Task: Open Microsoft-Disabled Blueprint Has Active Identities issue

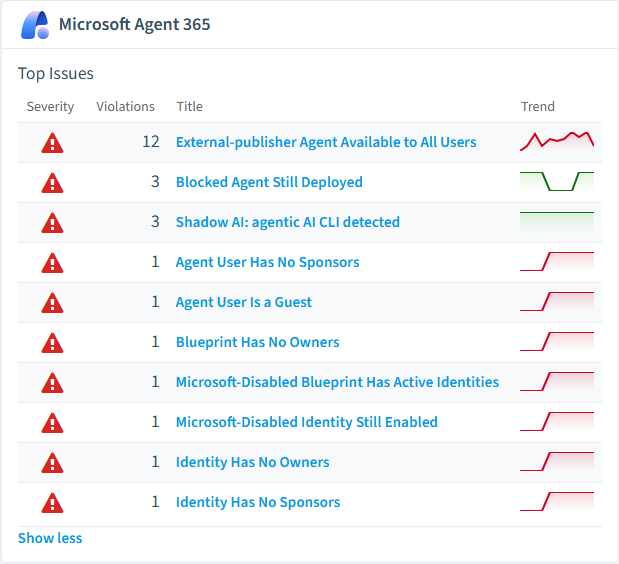Action: 338,382
